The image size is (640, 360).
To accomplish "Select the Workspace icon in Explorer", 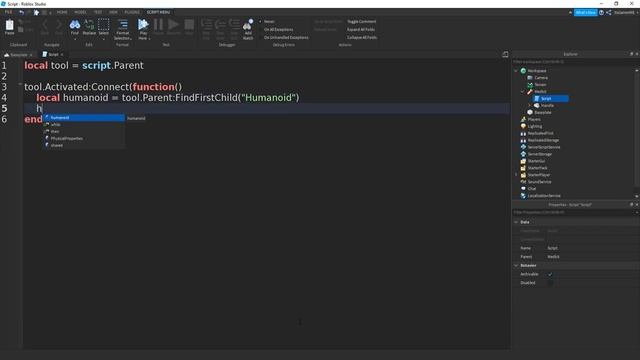I will (x=523, y=71).
